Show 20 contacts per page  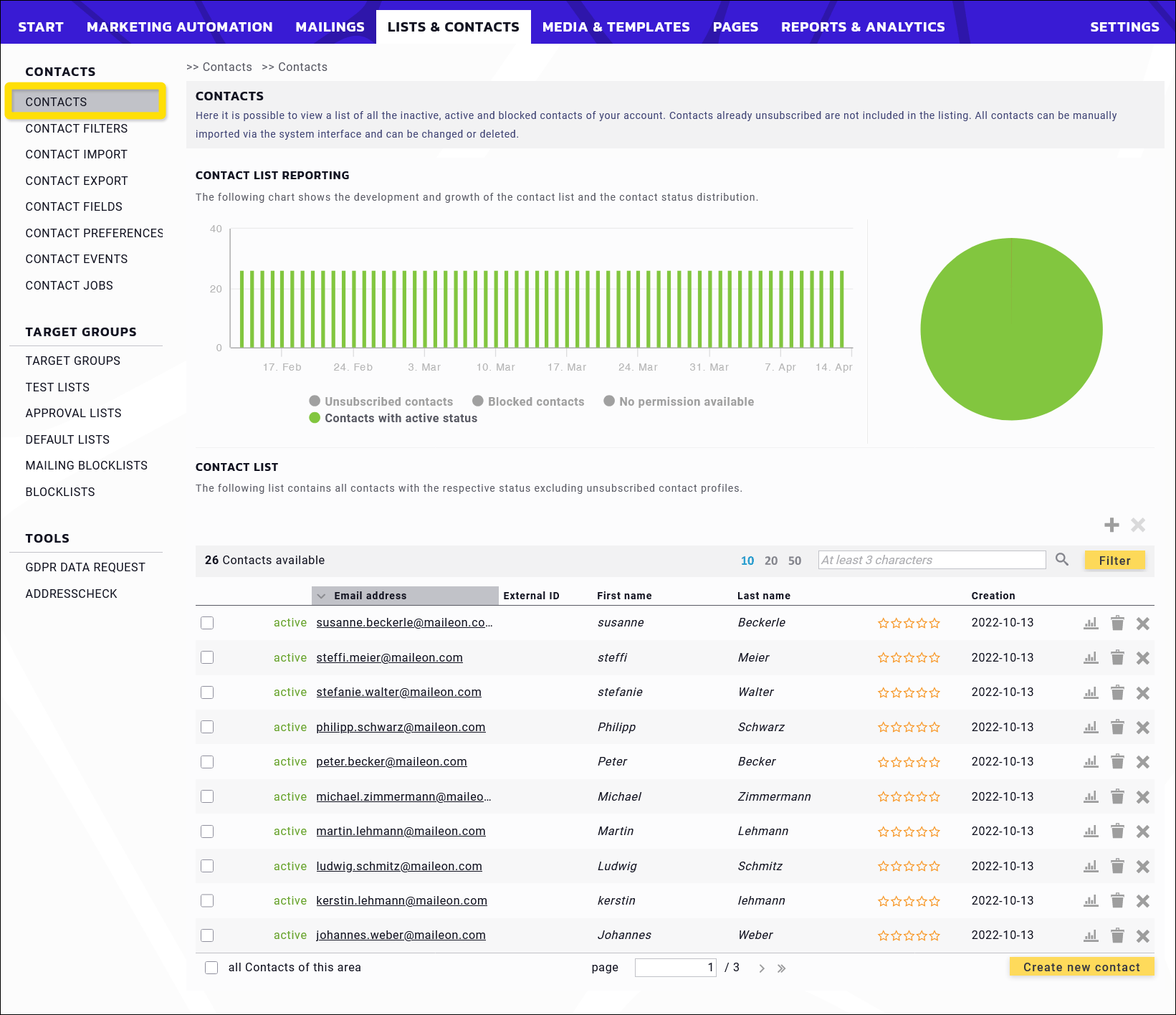coord(771,561)
